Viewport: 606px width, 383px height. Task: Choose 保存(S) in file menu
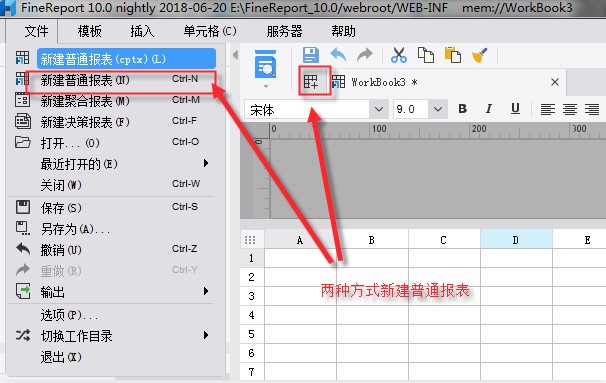coord(114,208)
